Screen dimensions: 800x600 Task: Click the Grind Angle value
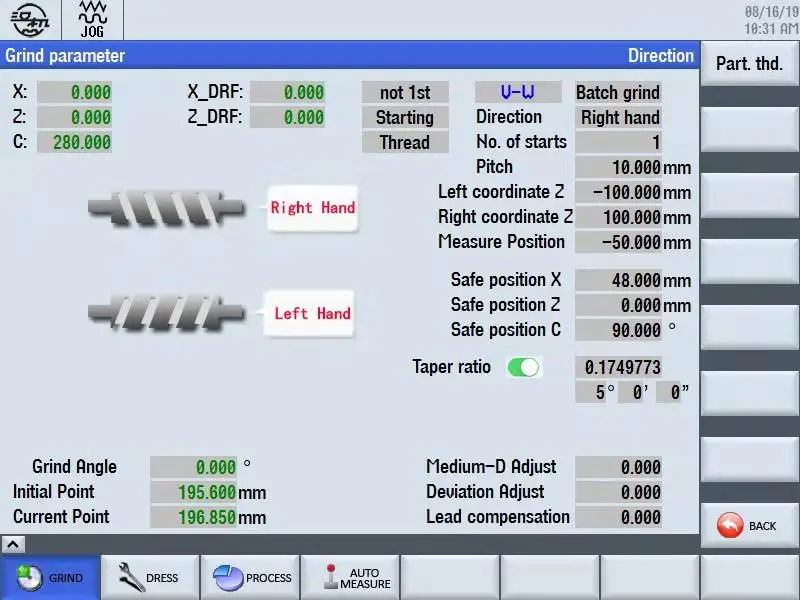(193, 467)
